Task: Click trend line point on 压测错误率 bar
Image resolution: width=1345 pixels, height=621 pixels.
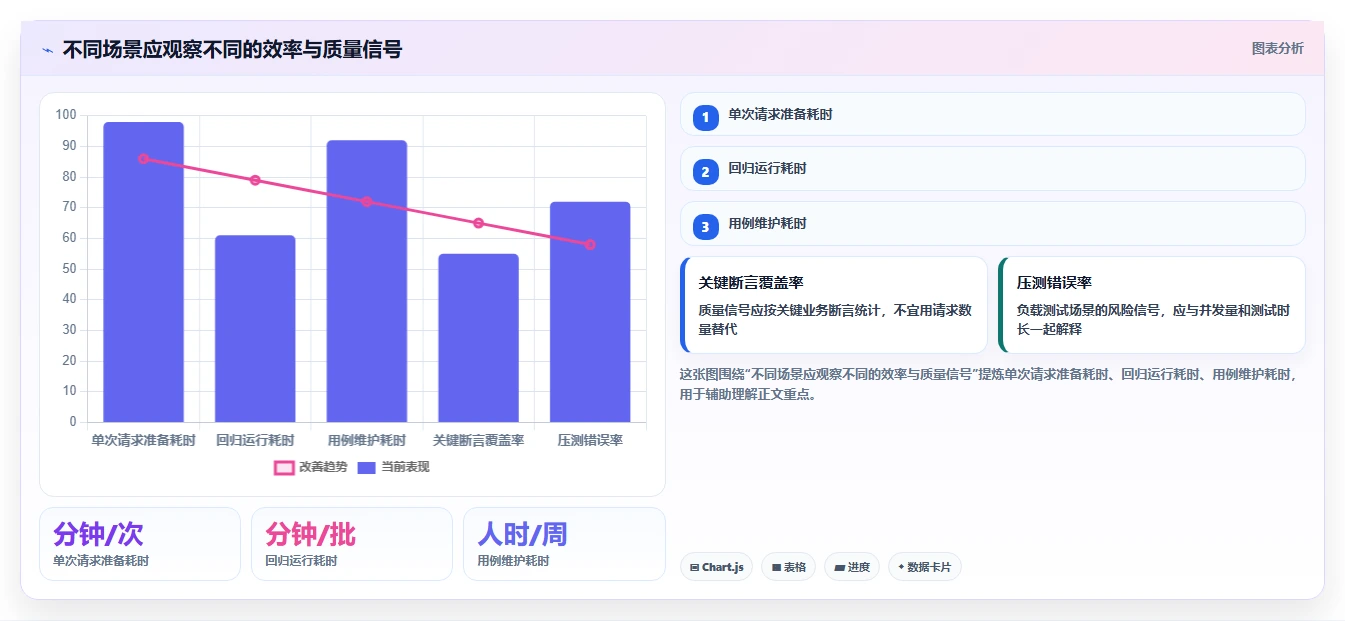Action: tap(590, 244)
